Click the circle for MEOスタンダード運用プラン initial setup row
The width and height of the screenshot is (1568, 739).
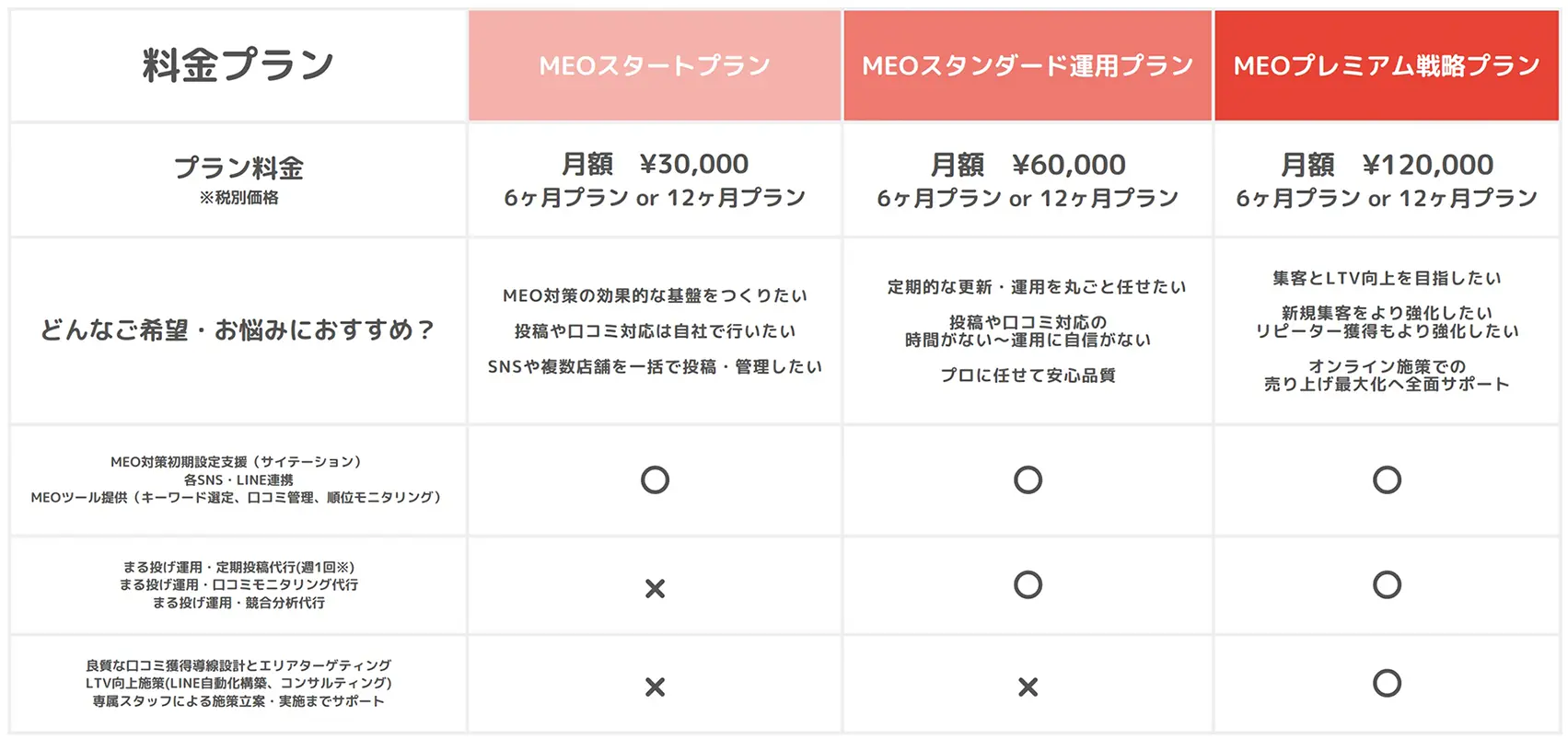1028,479
